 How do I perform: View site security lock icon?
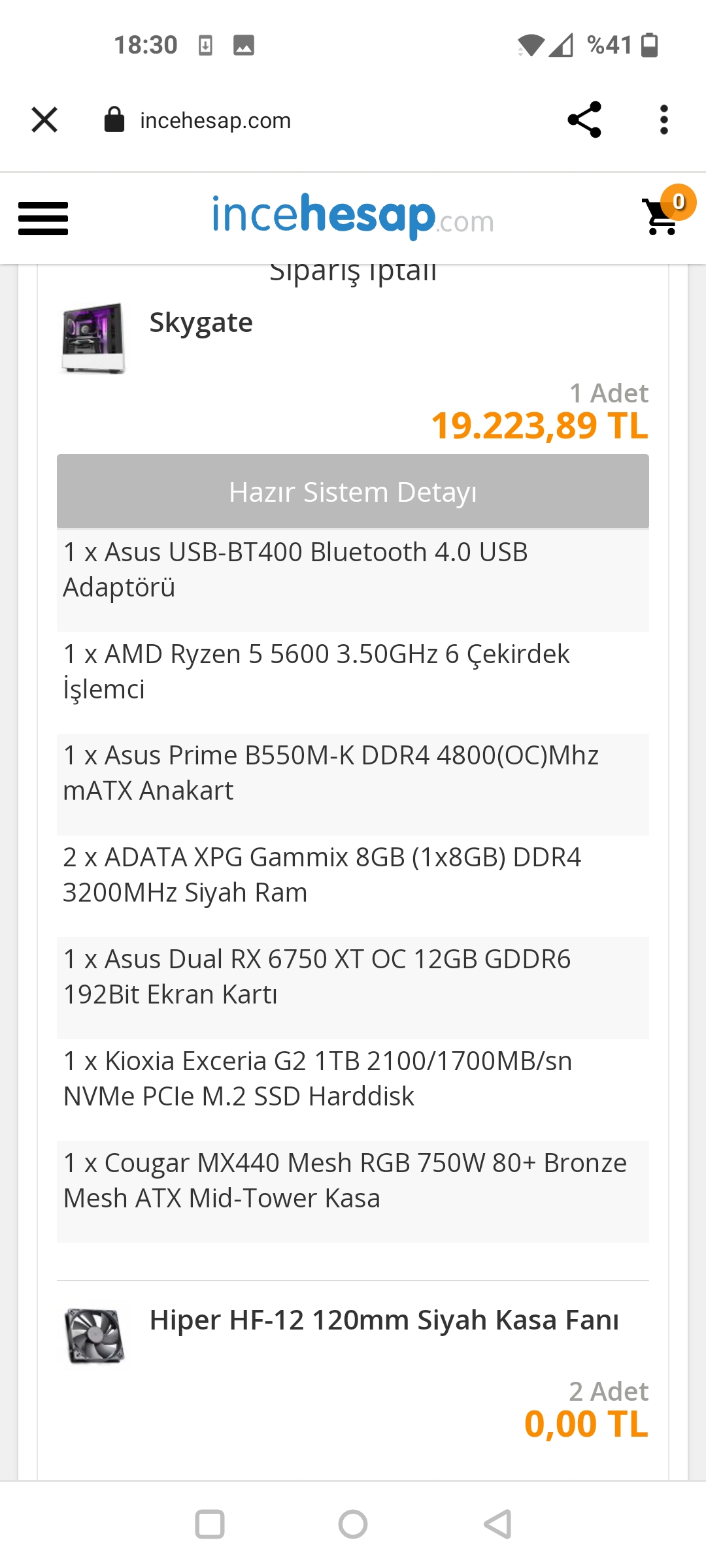114,120
